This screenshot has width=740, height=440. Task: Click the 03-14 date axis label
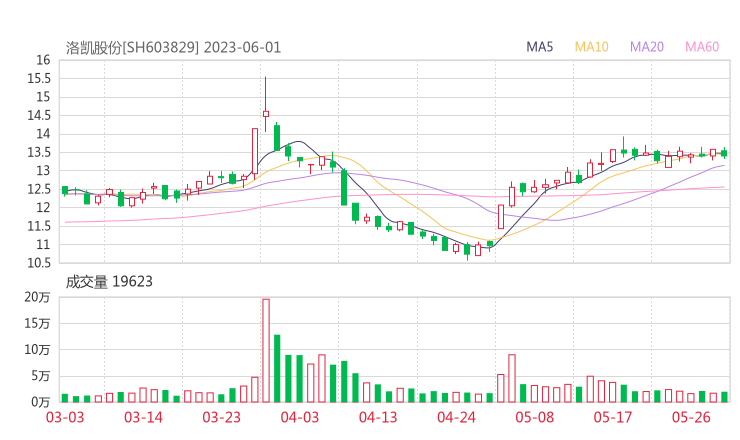[x=143, y=417]
